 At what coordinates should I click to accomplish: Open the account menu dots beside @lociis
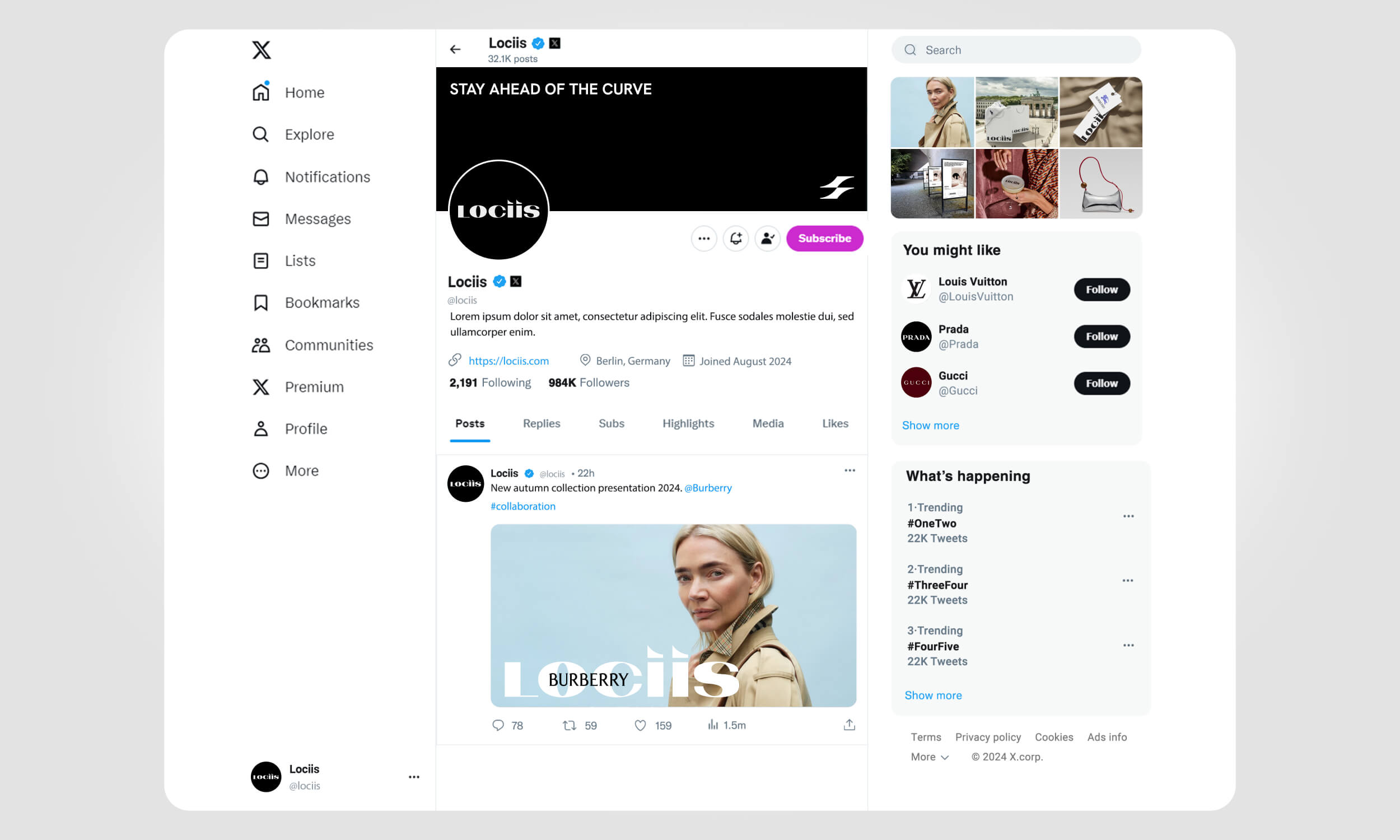coord(414,777)
